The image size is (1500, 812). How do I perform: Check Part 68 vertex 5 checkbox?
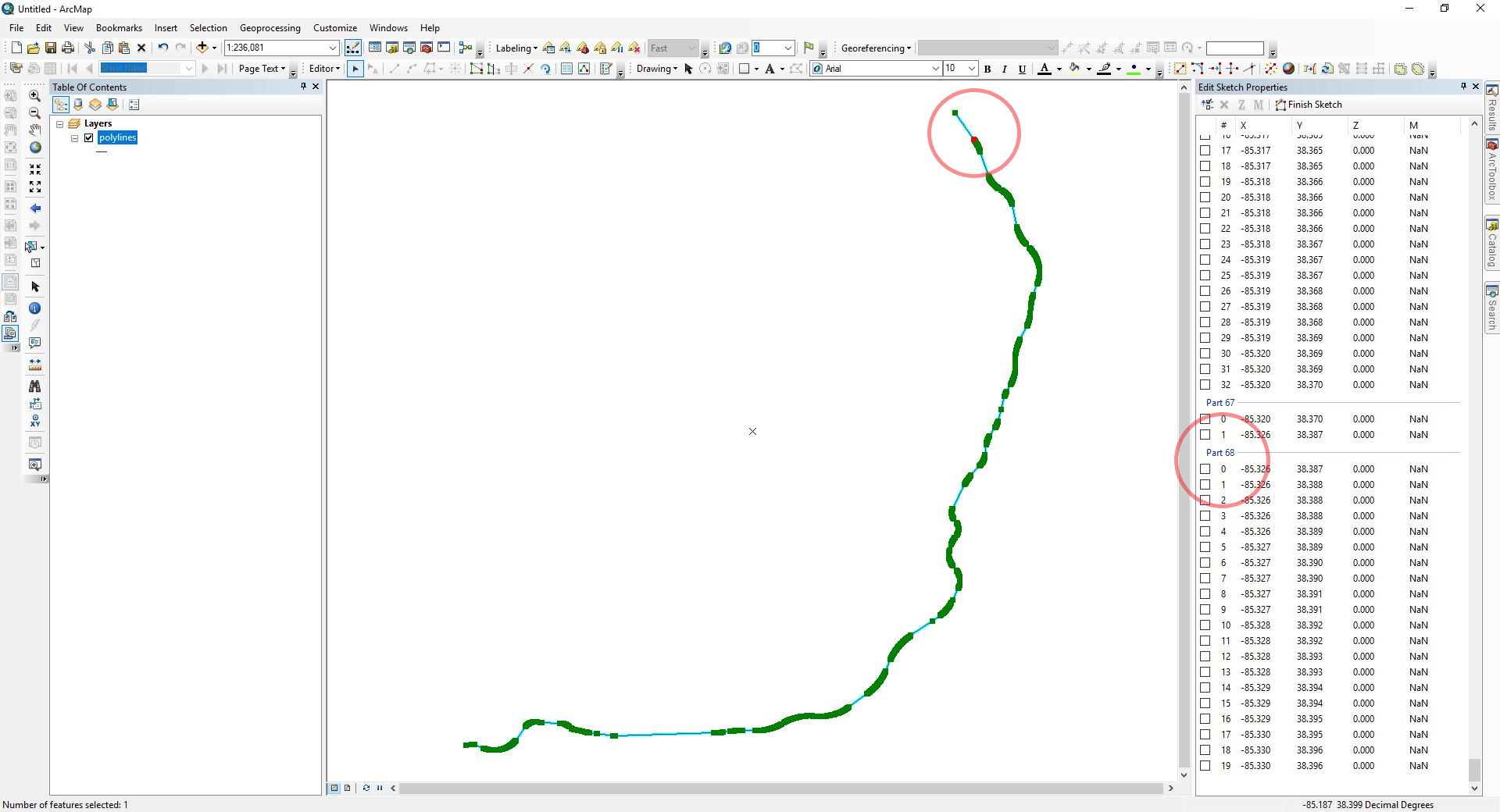point(1205,547)
